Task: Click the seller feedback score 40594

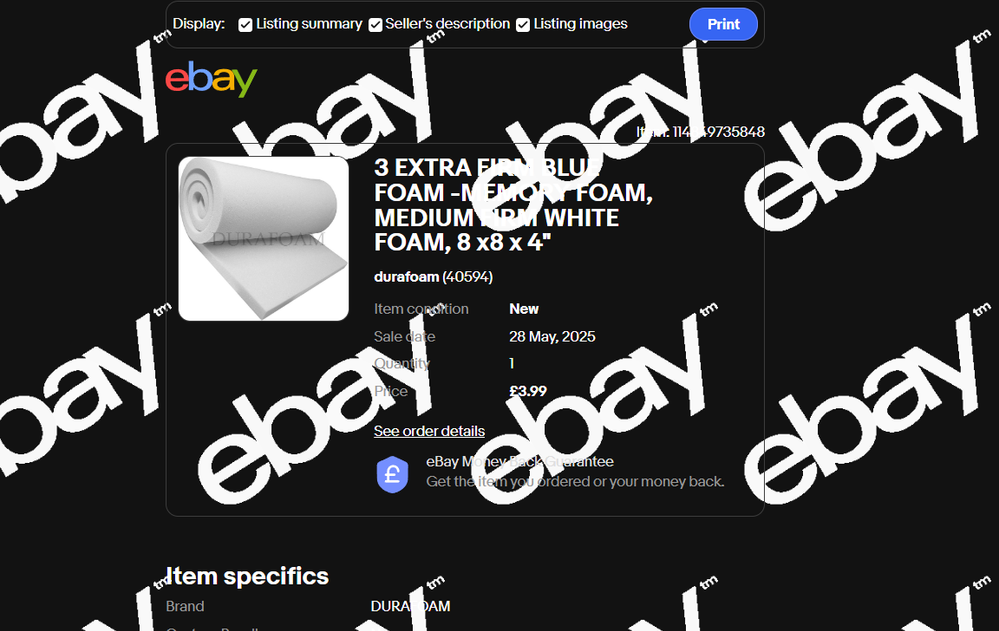Action: pyautogui.click(x=468, y=277)
